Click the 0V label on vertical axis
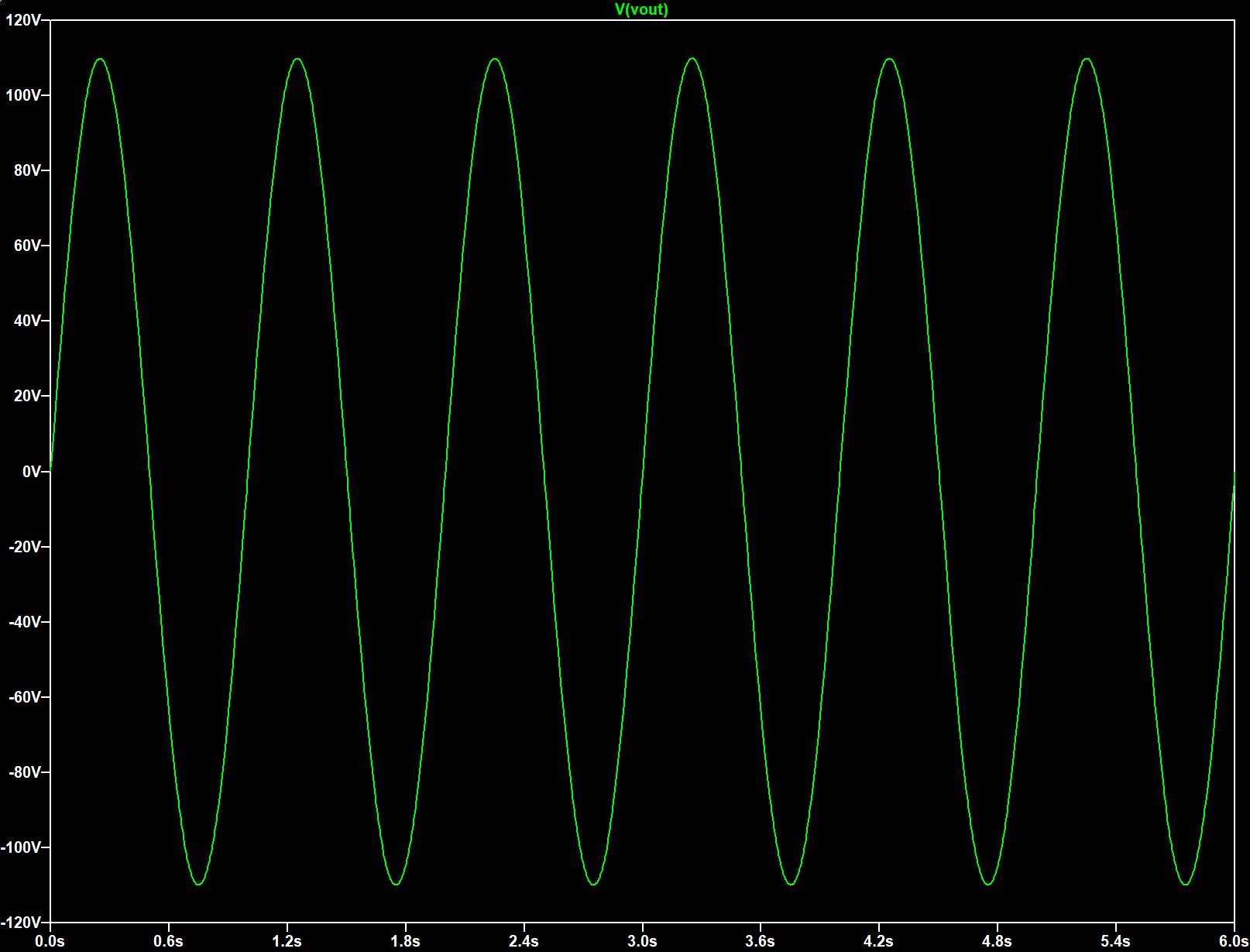The image size is (1250, 952). (x=31, y=472)
